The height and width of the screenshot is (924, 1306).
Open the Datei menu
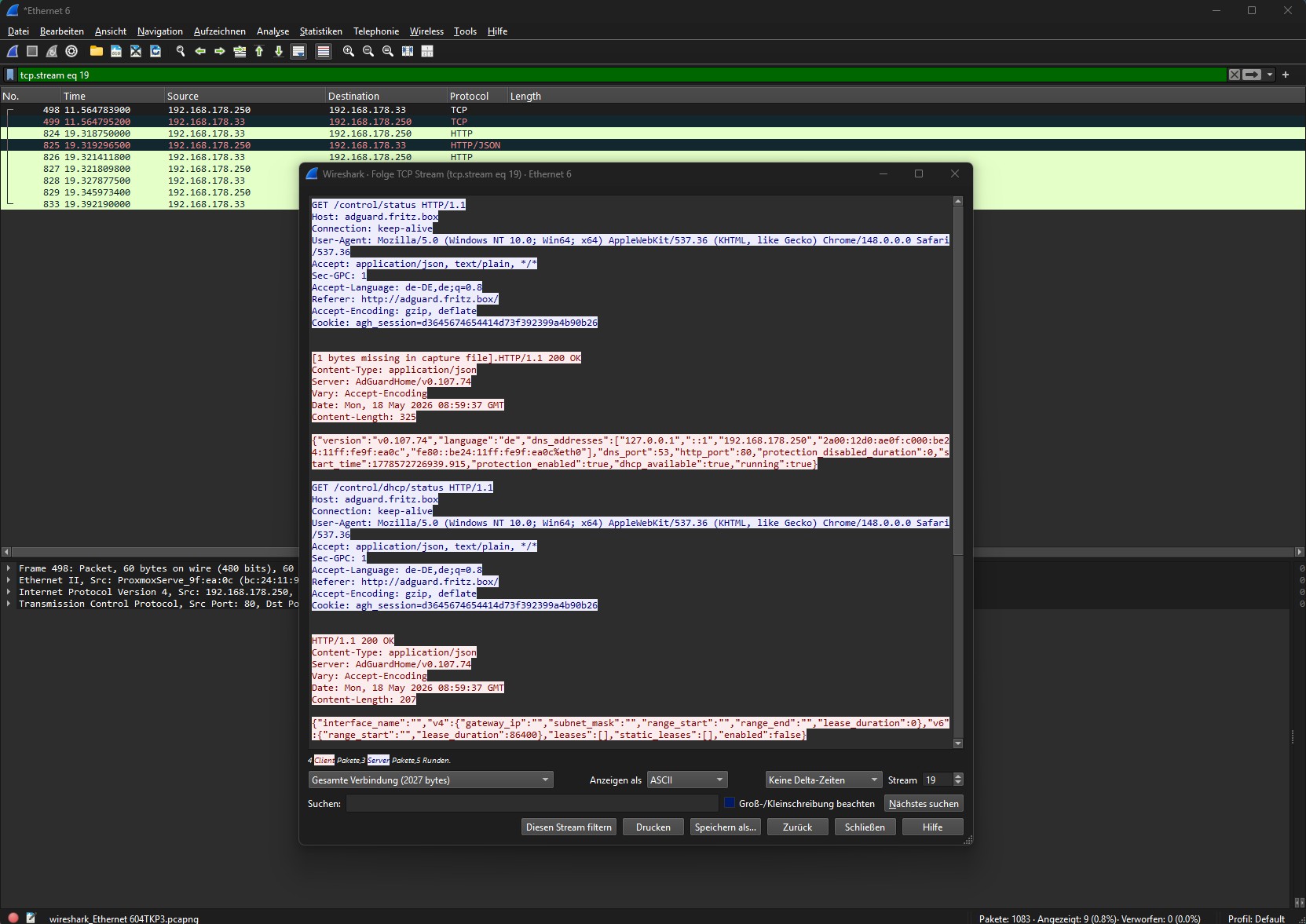(x=18, y=31)
